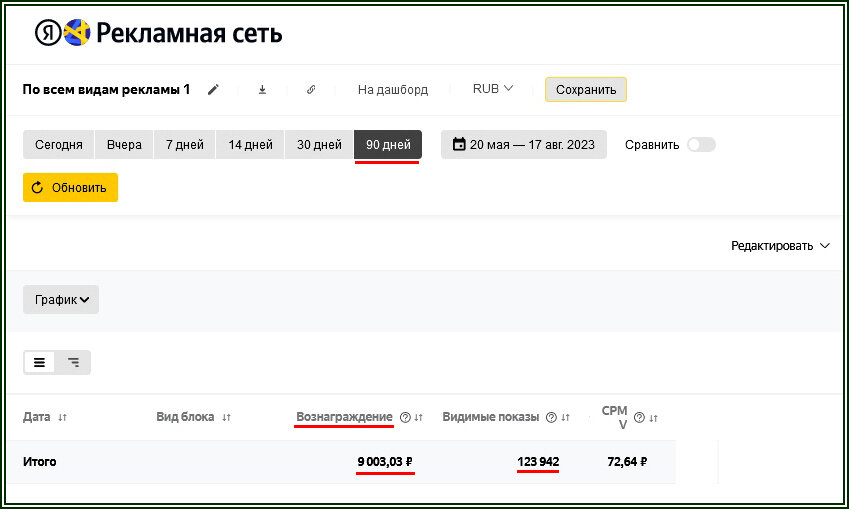
Task: Click the Вид блока column header
Action: point(185,417)
